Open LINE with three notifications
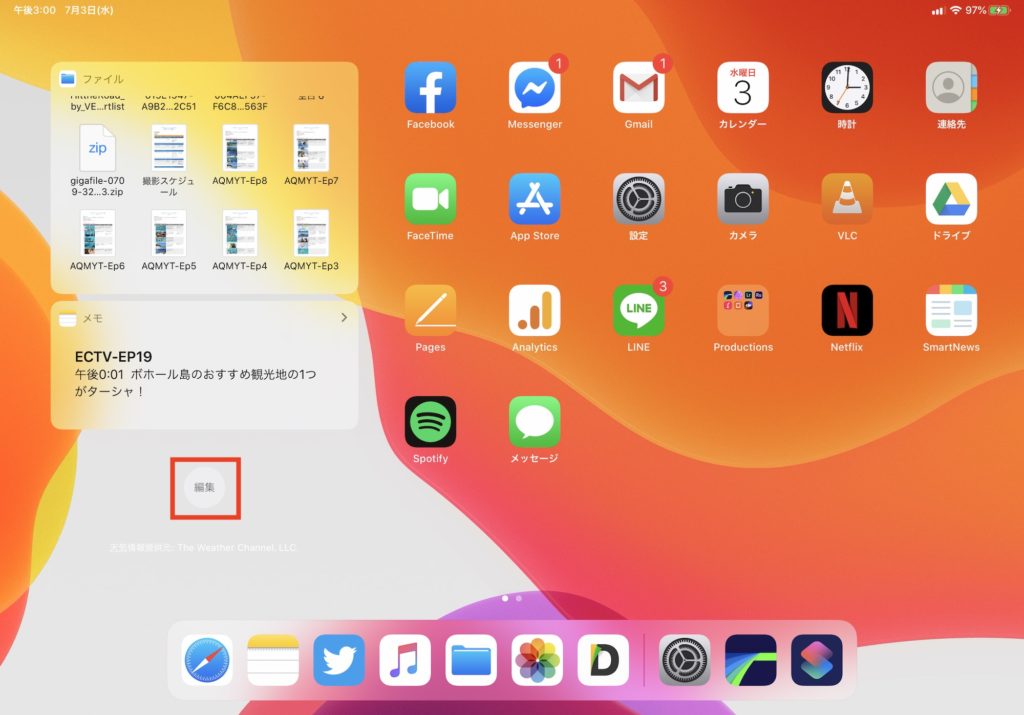Screen dimensions: 1024x715 [638, 311]
